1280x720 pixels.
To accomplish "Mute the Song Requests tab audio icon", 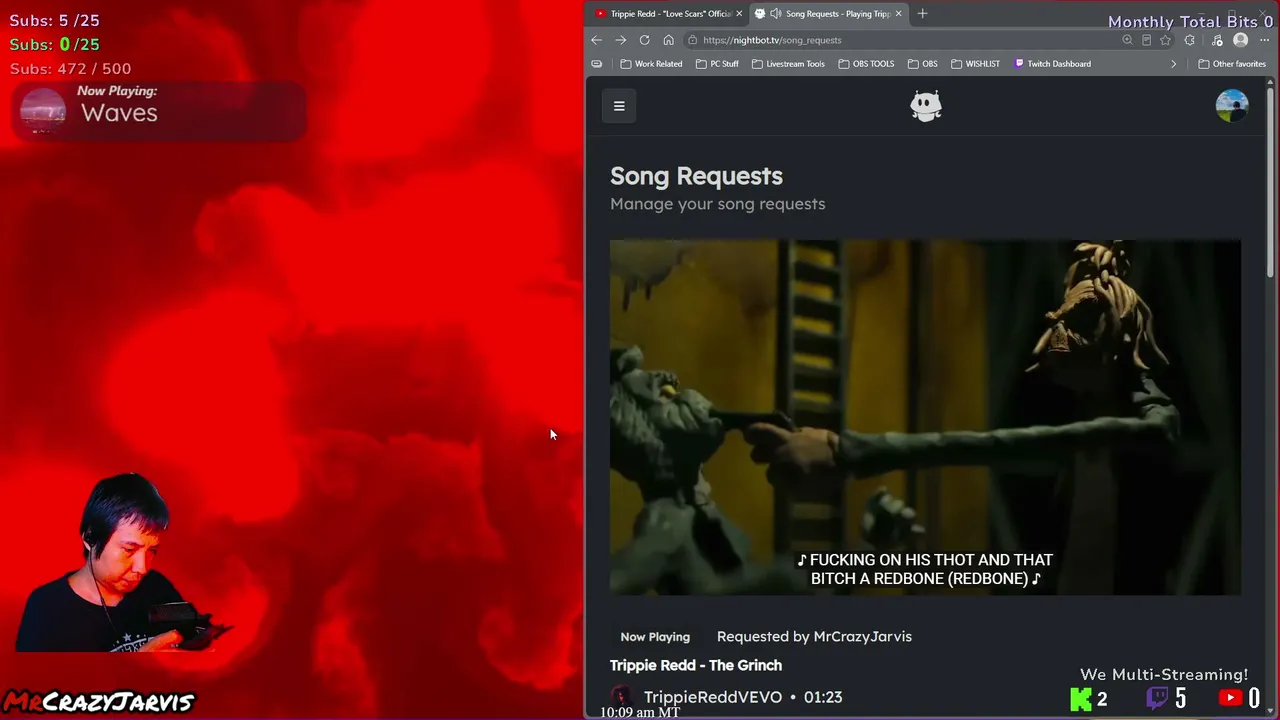I will [x=775, y=14].
